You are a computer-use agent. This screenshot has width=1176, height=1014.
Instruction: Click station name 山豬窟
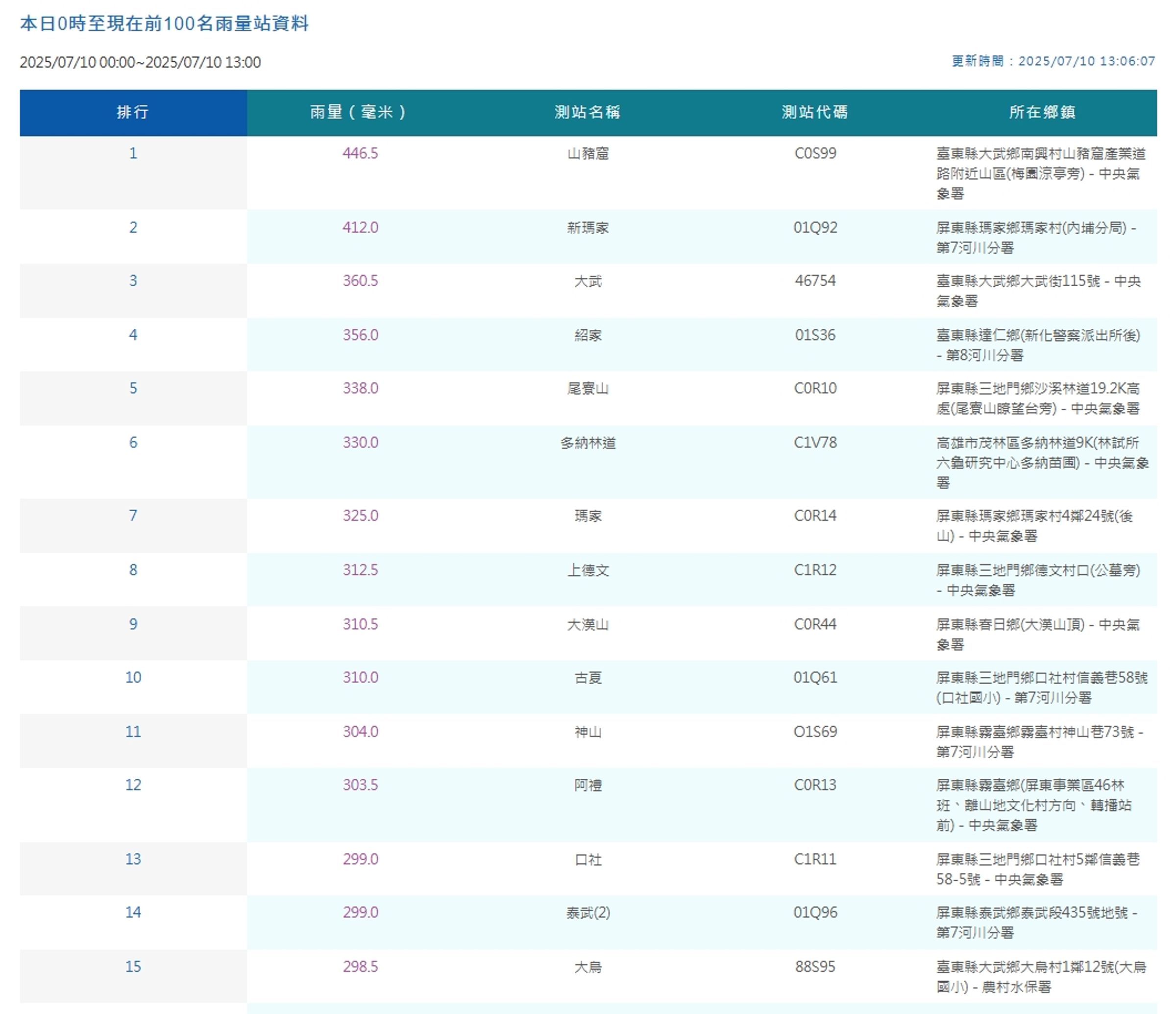tap(588, 153)
